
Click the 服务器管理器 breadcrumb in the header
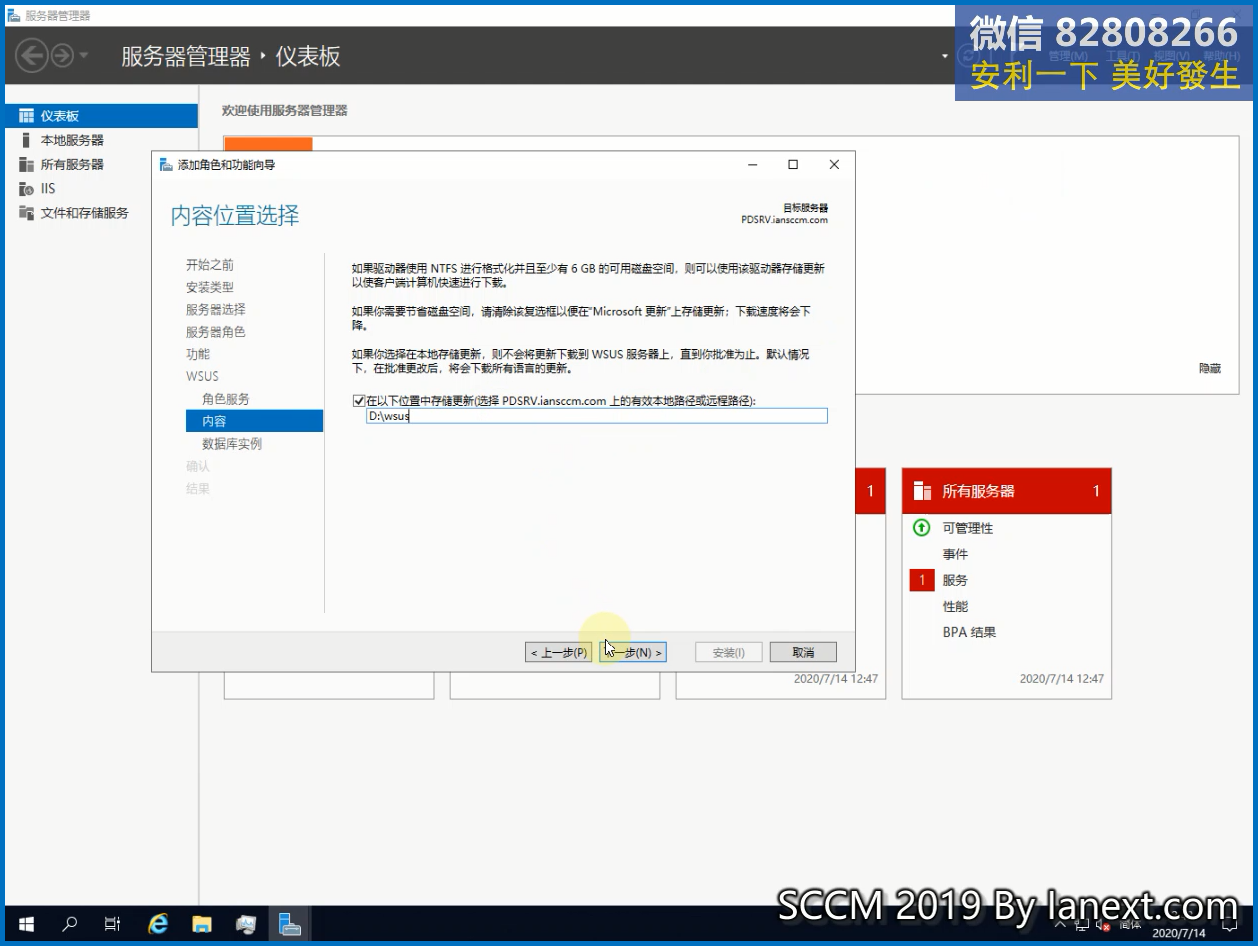[186, 56]
